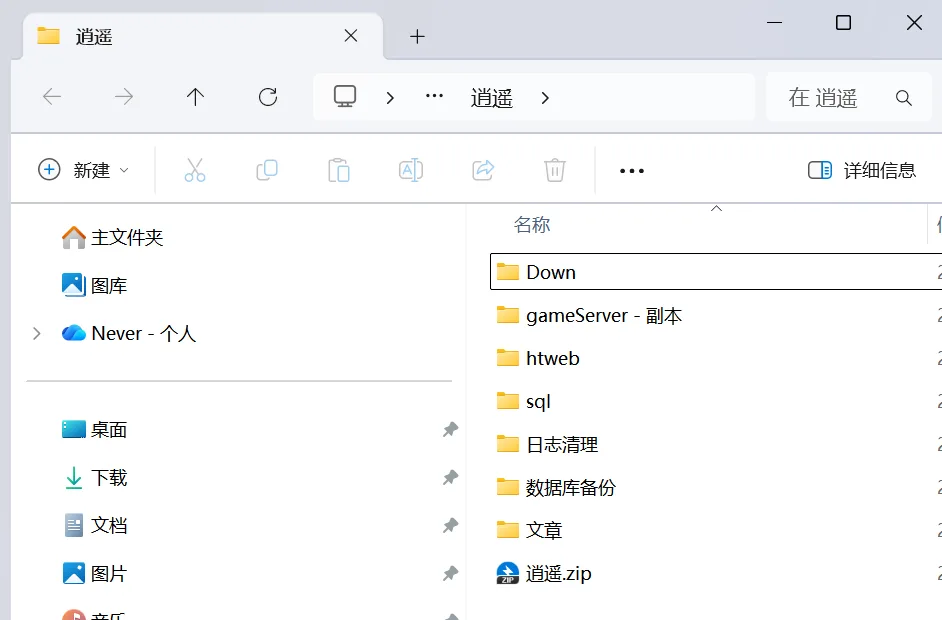Click the Rename icon
Screen dimensions: 942x620
tap(411, 170)
